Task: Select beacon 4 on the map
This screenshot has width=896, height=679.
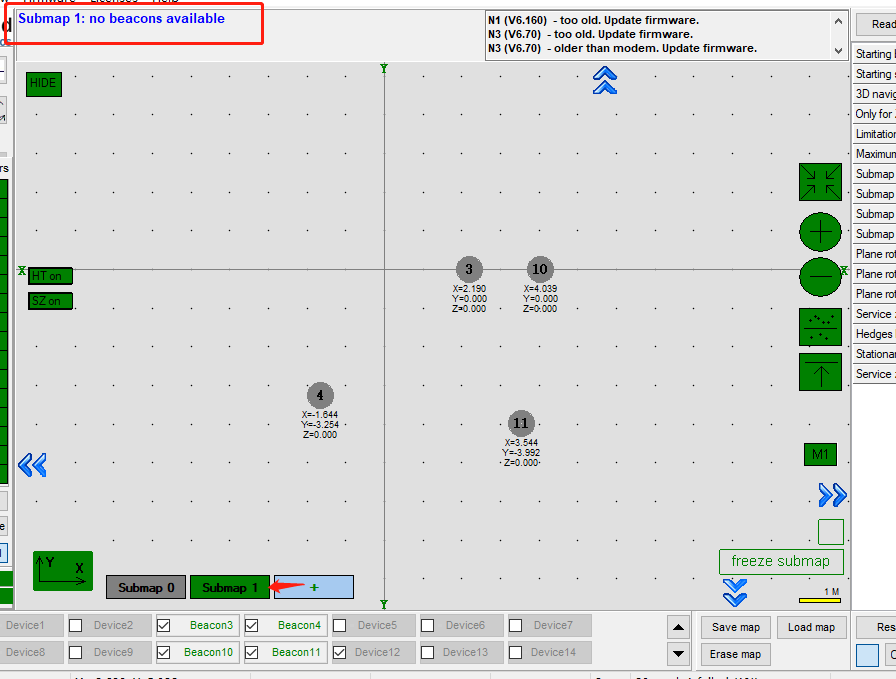Action: pyautogui.click(x=320, y=395)
